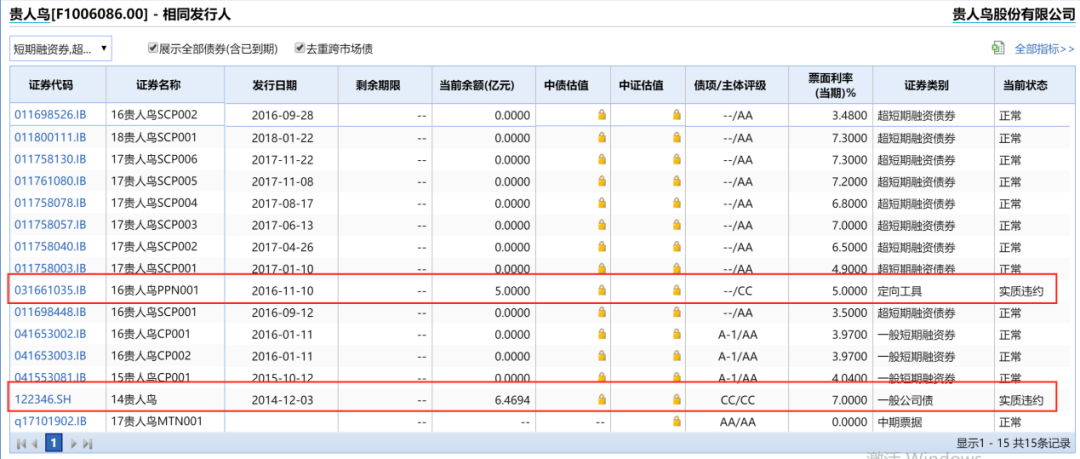Click the 贵人鸟股份有限公司 company link
The image size is (1080, 459).
tap(1014, 14)
